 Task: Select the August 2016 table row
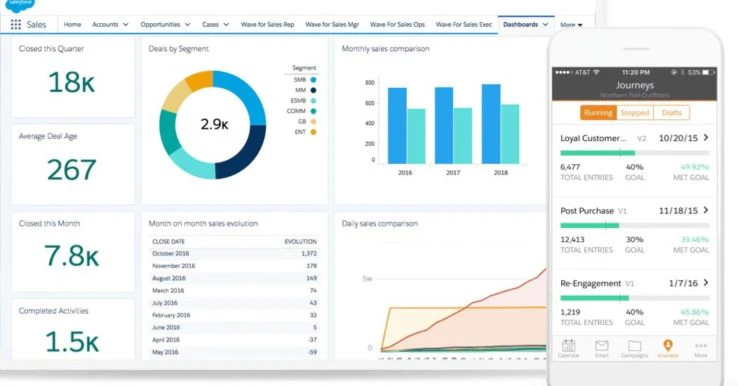(234, 278)
